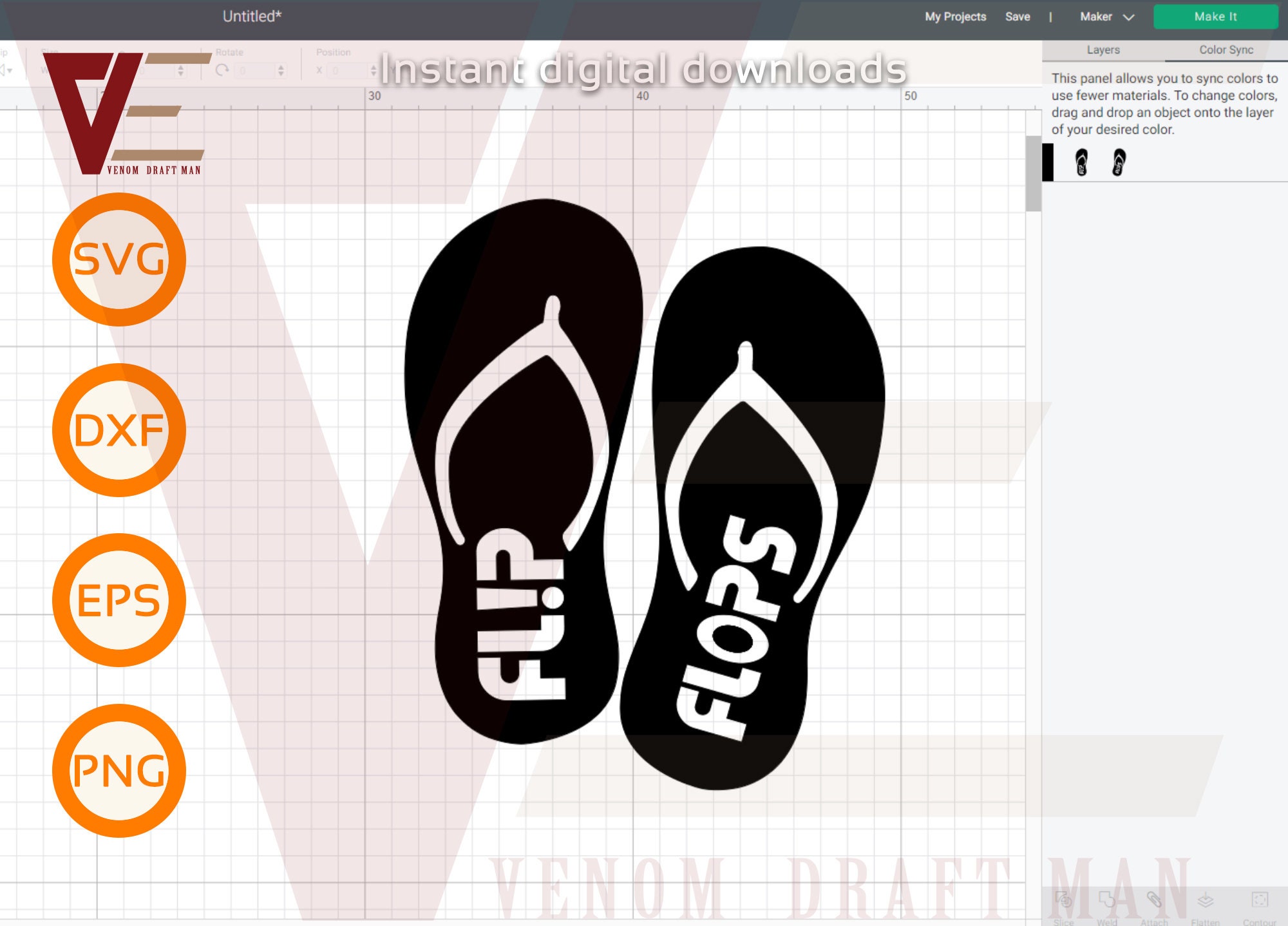Toggle the rotate value stepper up

(x=281, y=67)
